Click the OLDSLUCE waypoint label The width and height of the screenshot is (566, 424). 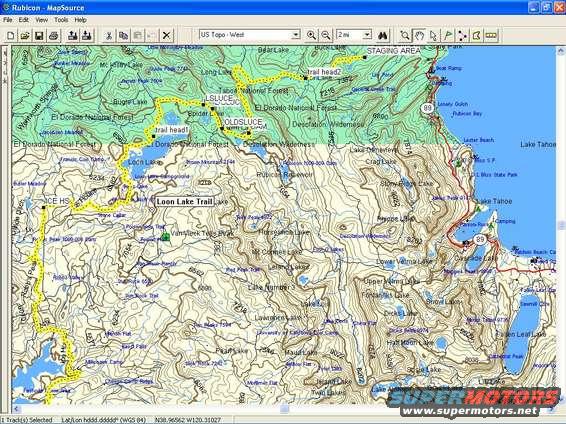243,122
